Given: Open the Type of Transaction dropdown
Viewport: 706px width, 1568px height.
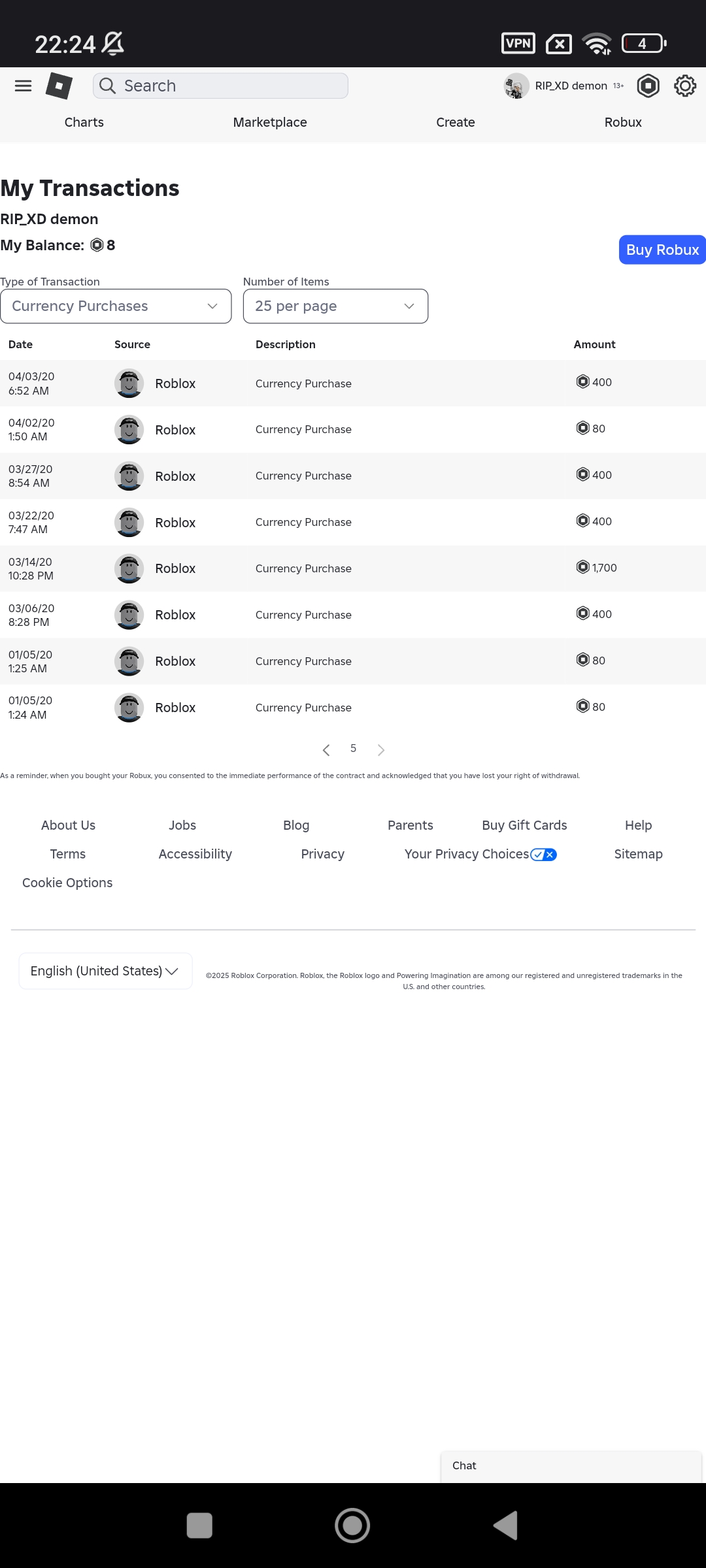Looking at the screenshot, I should pyautogui.click(x=116, y=306).
